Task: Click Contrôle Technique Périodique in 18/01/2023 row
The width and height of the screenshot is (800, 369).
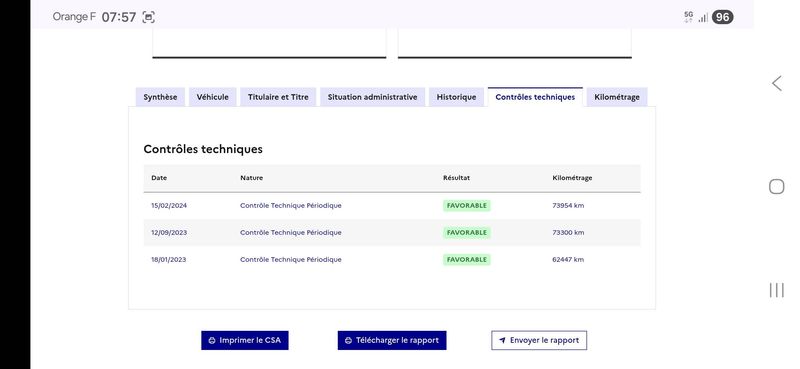Action: 291,260
